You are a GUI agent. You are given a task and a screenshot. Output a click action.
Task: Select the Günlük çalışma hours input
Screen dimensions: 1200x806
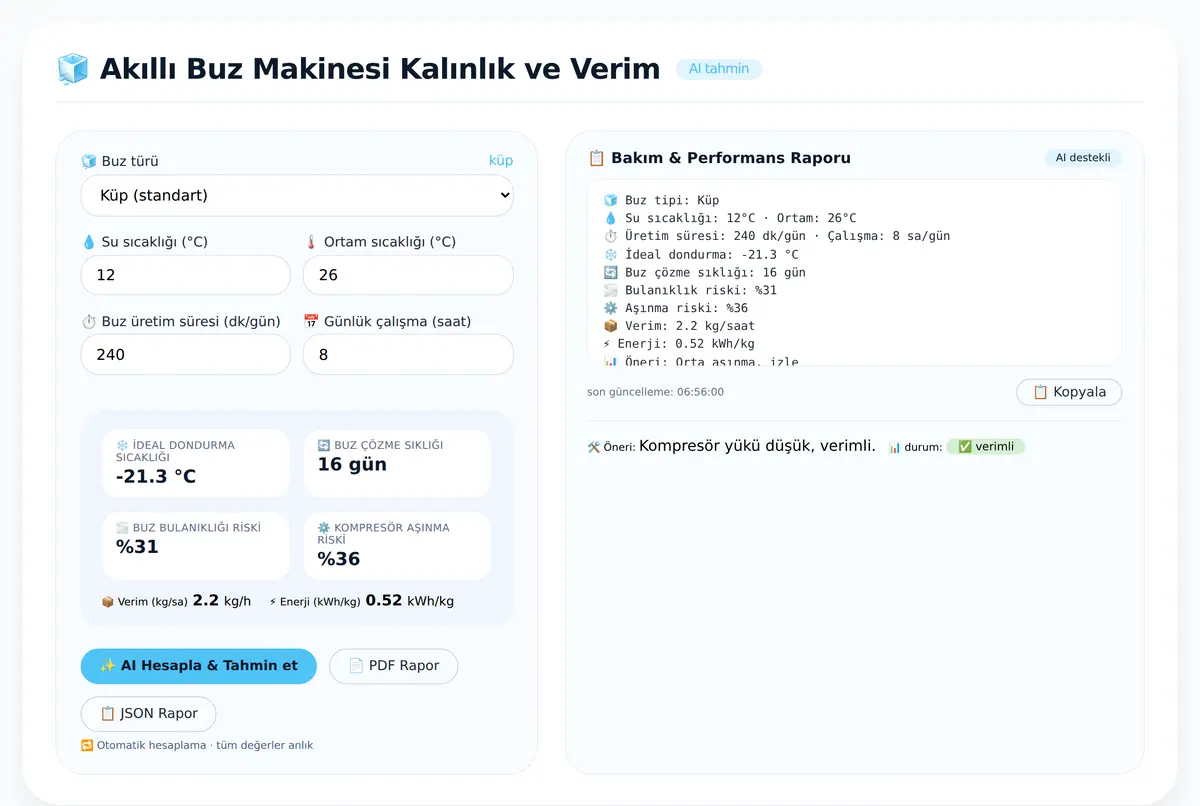point(408,355)
